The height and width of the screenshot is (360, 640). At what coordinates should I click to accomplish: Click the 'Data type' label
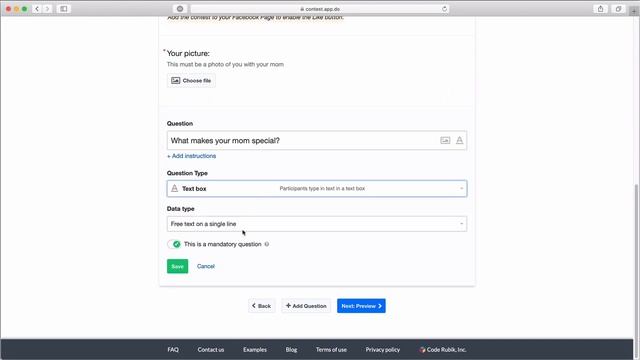tap(180, 209)
